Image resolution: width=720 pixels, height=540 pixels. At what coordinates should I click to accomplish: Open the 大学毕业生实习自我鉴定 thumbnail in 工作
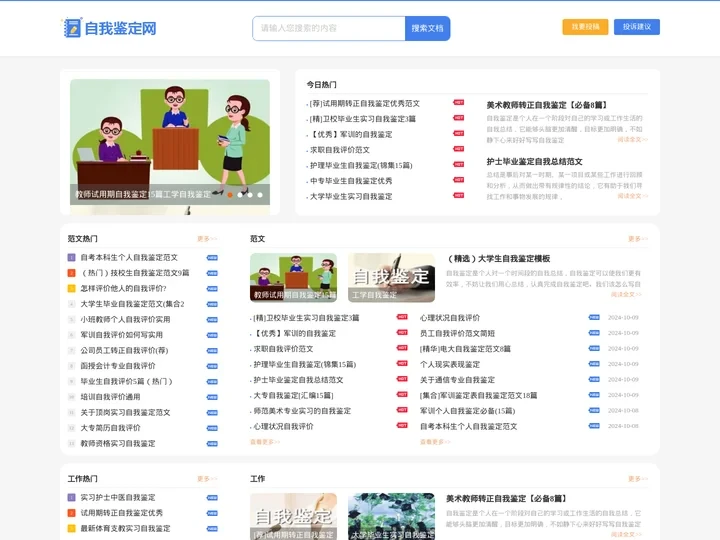click(x=391, y=516)
